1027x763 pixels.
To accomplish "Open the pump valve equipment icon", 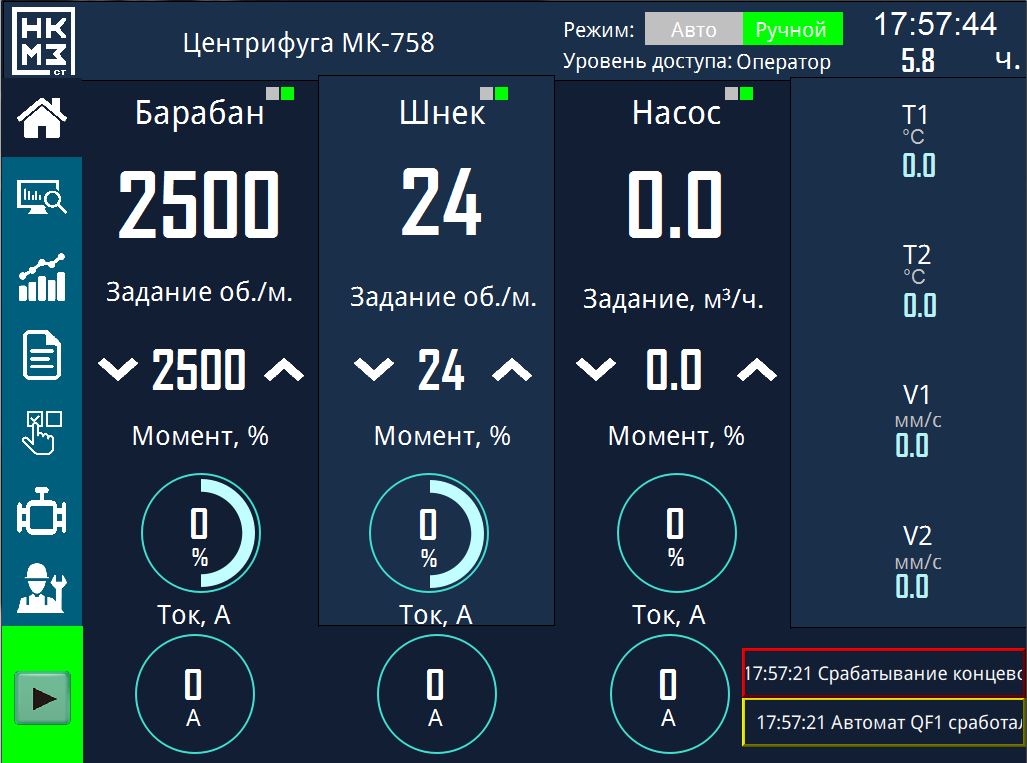I will [42, 514].
